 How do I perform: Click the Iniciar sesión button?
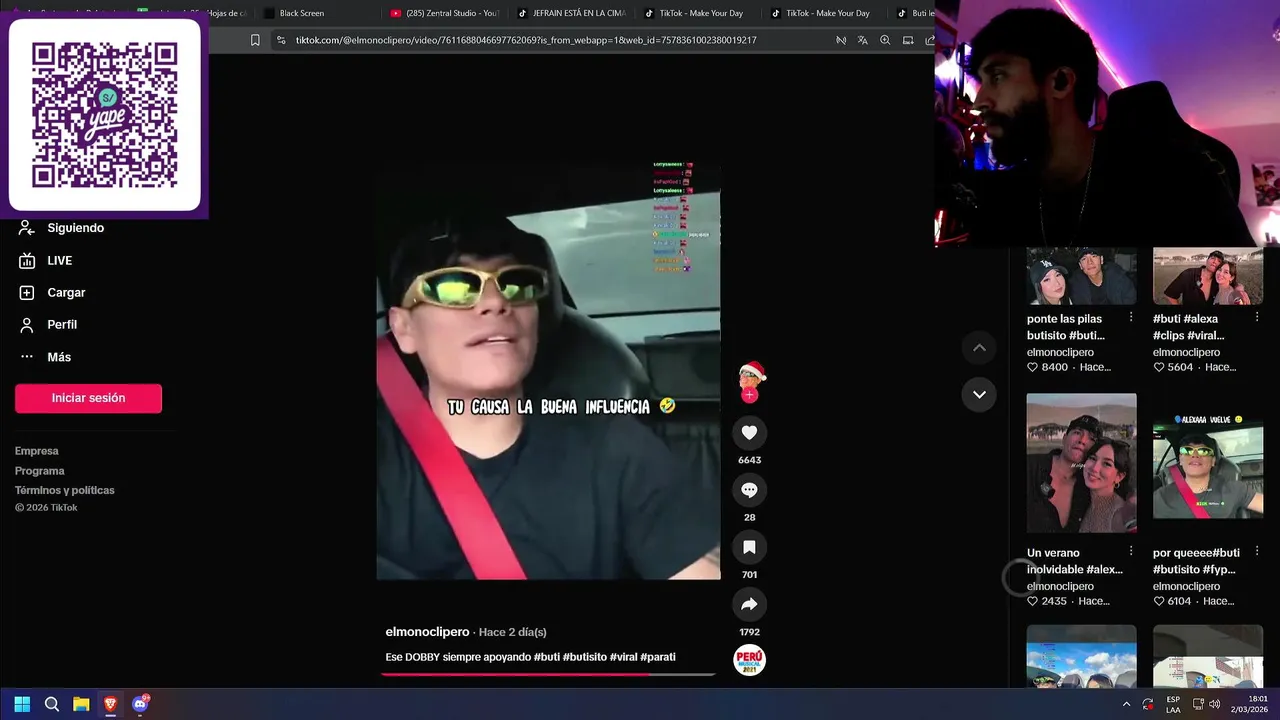point(88,398)
